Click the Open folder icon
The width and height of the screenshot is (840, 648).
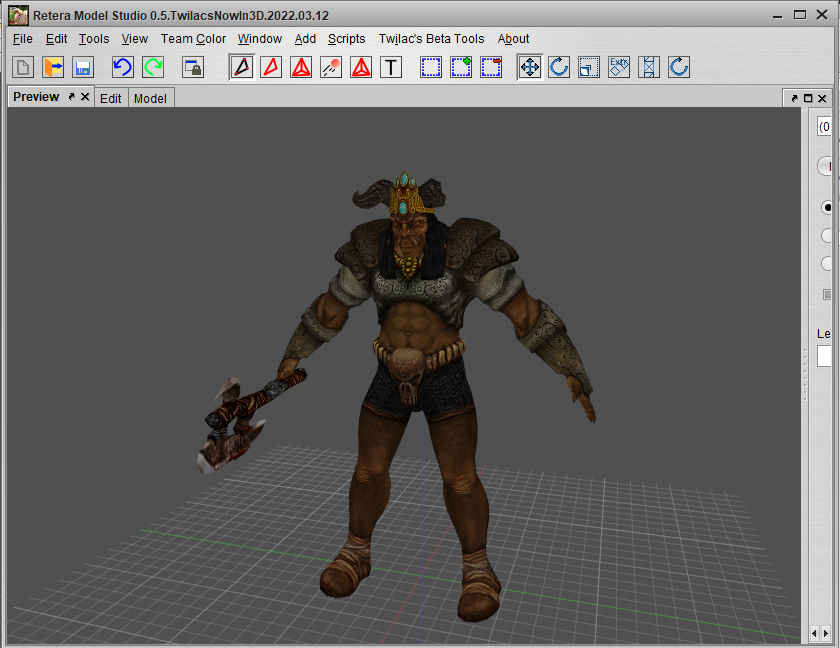(53, 67)
